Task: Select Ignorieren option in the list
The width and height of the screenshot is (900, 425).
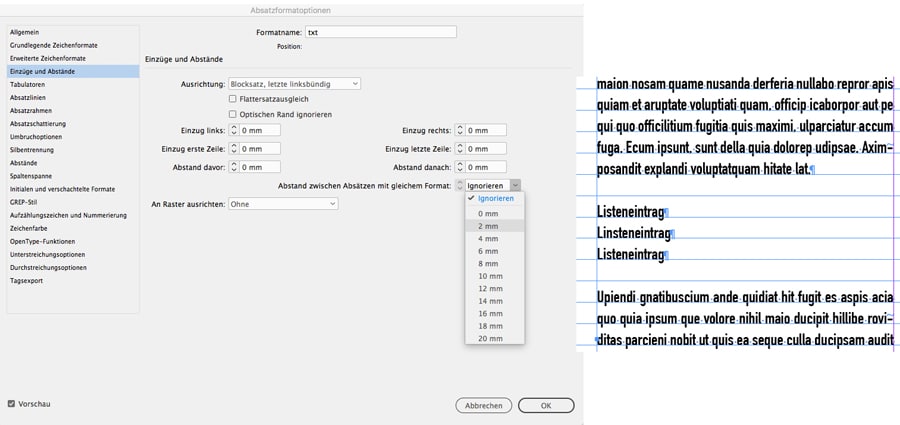Action: click(495, 199)
